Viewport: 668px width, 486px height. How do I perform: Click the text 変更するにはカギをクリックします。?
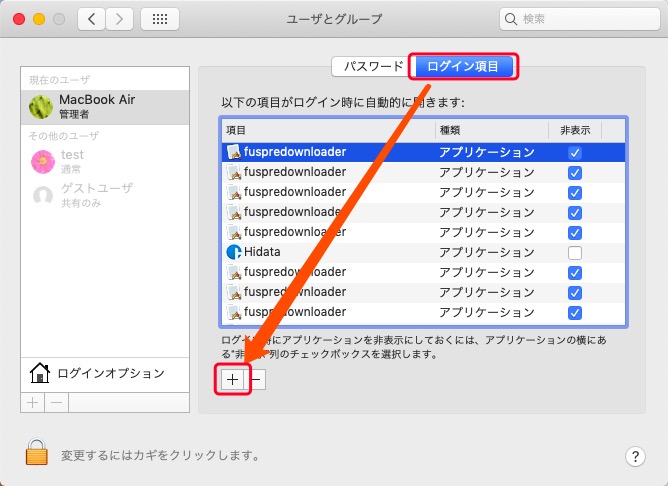[161, 455]
